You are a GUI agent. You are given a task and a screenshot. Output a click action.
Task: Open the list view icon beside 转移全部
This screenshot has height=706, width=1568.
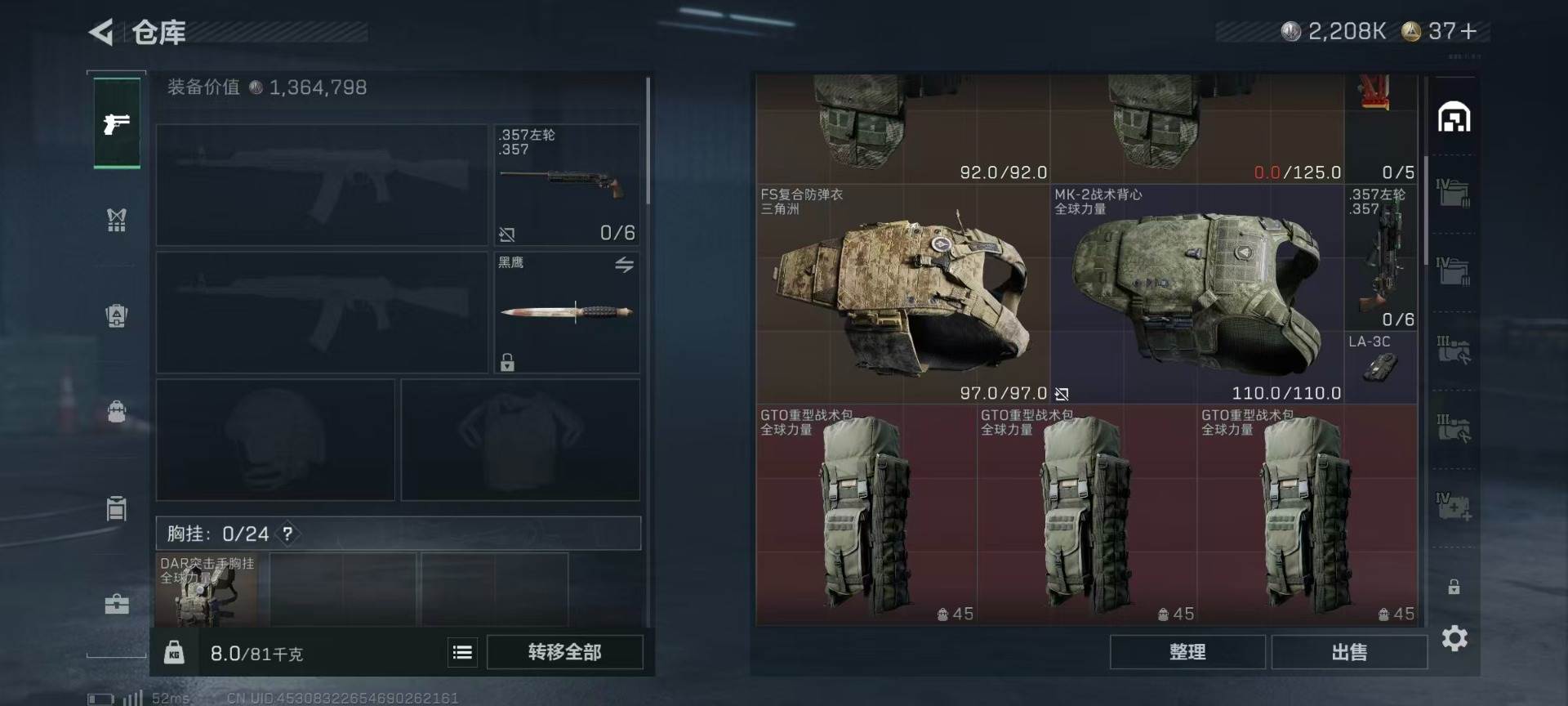462,652
